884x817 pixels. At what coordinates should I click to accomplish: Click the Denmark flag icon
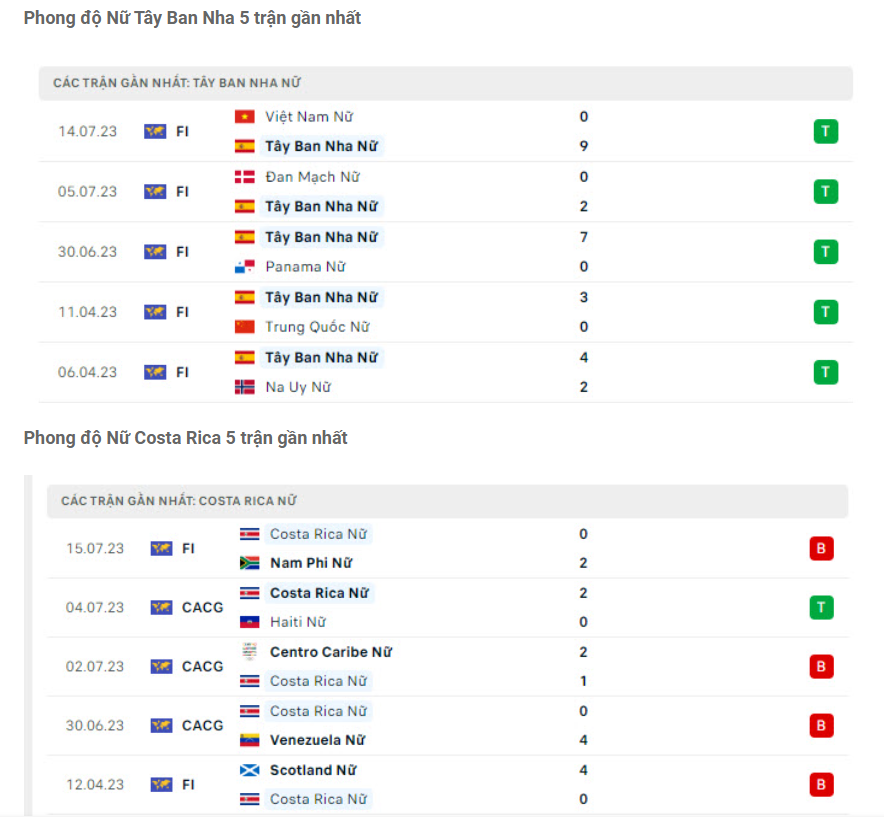[x=246, y=176]
